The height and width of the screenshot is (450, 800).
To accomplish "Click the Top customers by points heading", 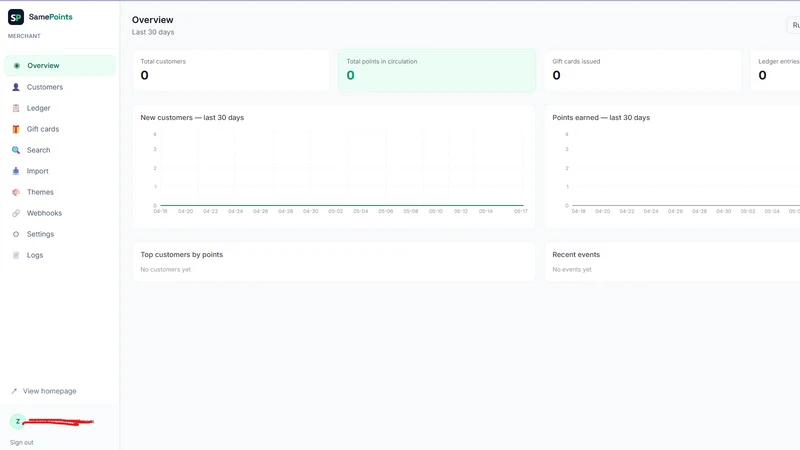I will (x=182, y=255).
